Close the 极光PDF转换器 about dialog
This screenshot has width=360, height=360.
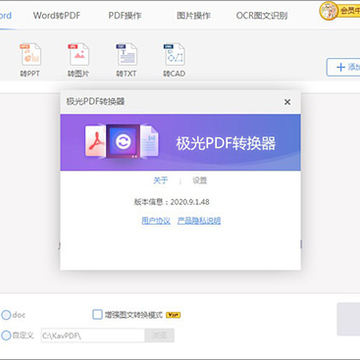tap(287, 102)
